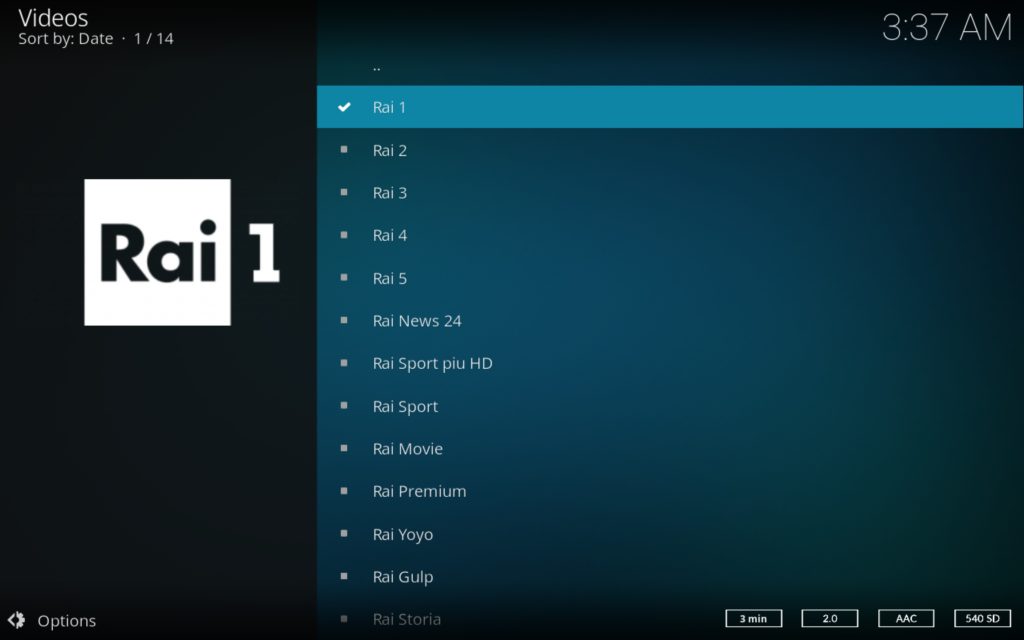Open the Rai Gulp channel
Image resolution: width=1024 pixels, height=640 pixels.
tap(403, 577)
